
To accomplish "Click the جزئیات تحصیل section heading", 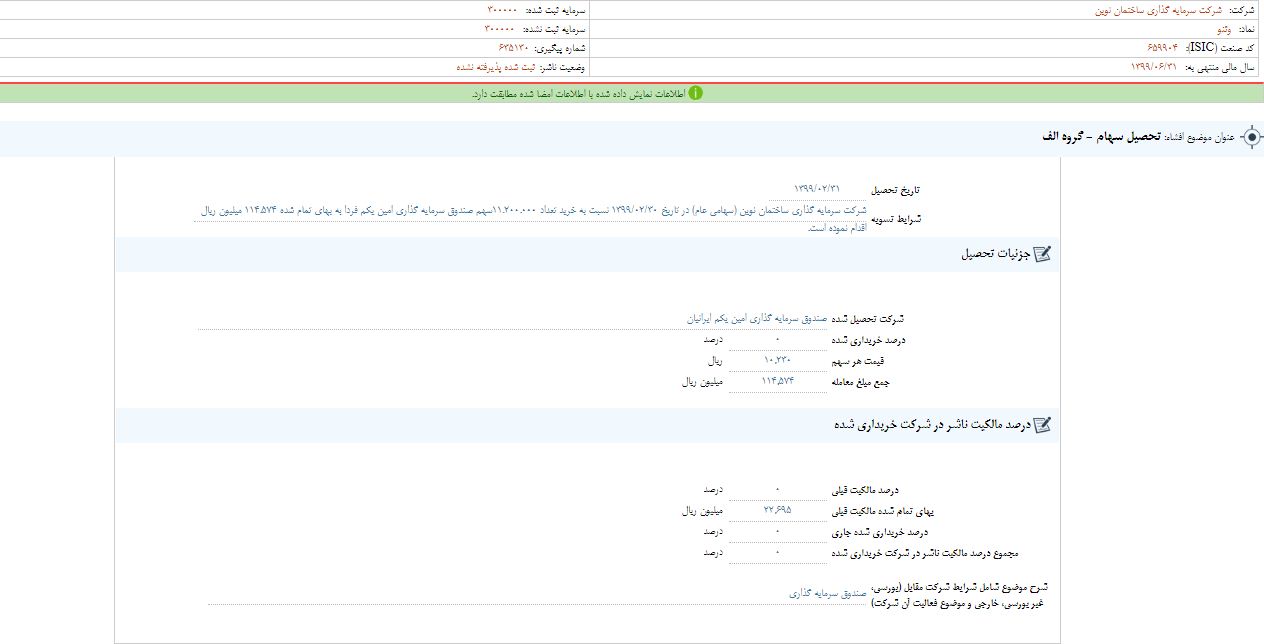I will [x=994, y=254].
